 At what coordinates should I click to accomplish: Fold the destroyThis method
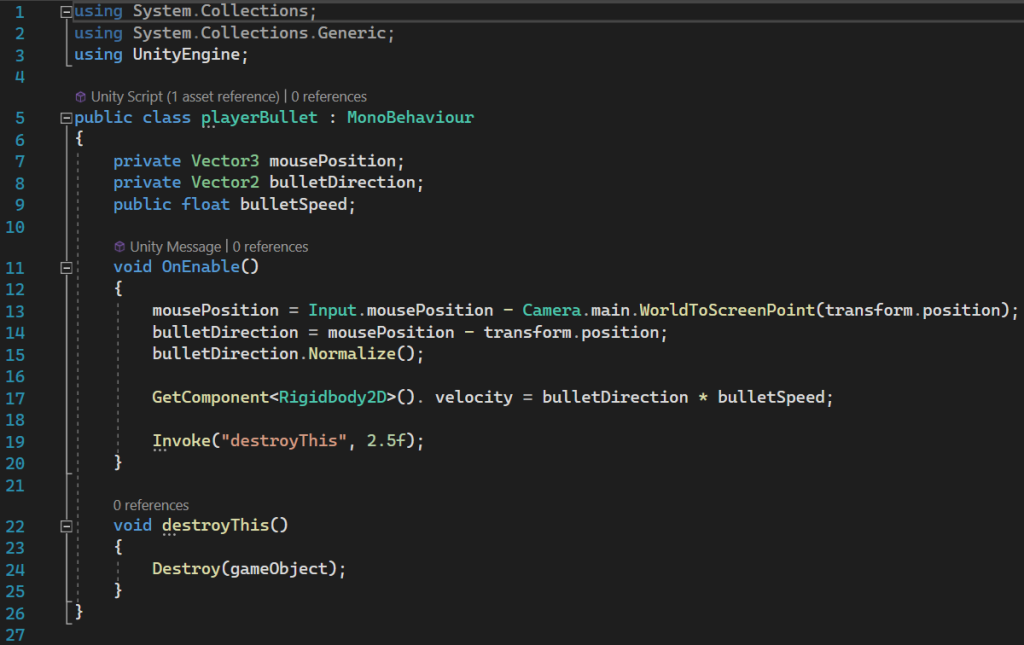click(x=66, y=526)
